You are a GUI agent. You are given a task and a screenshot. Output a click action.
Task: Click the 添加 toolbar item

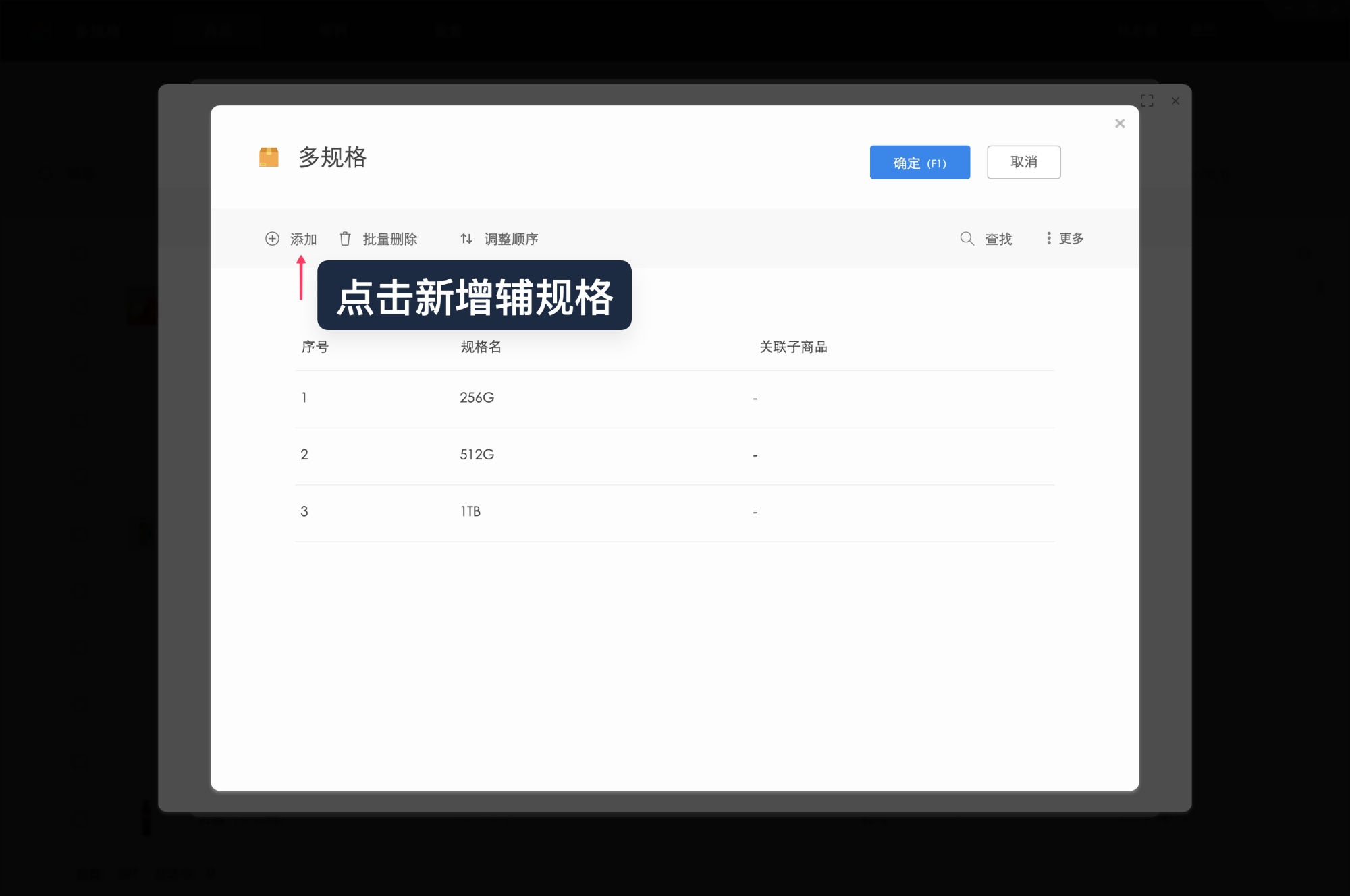pos(304,239)
